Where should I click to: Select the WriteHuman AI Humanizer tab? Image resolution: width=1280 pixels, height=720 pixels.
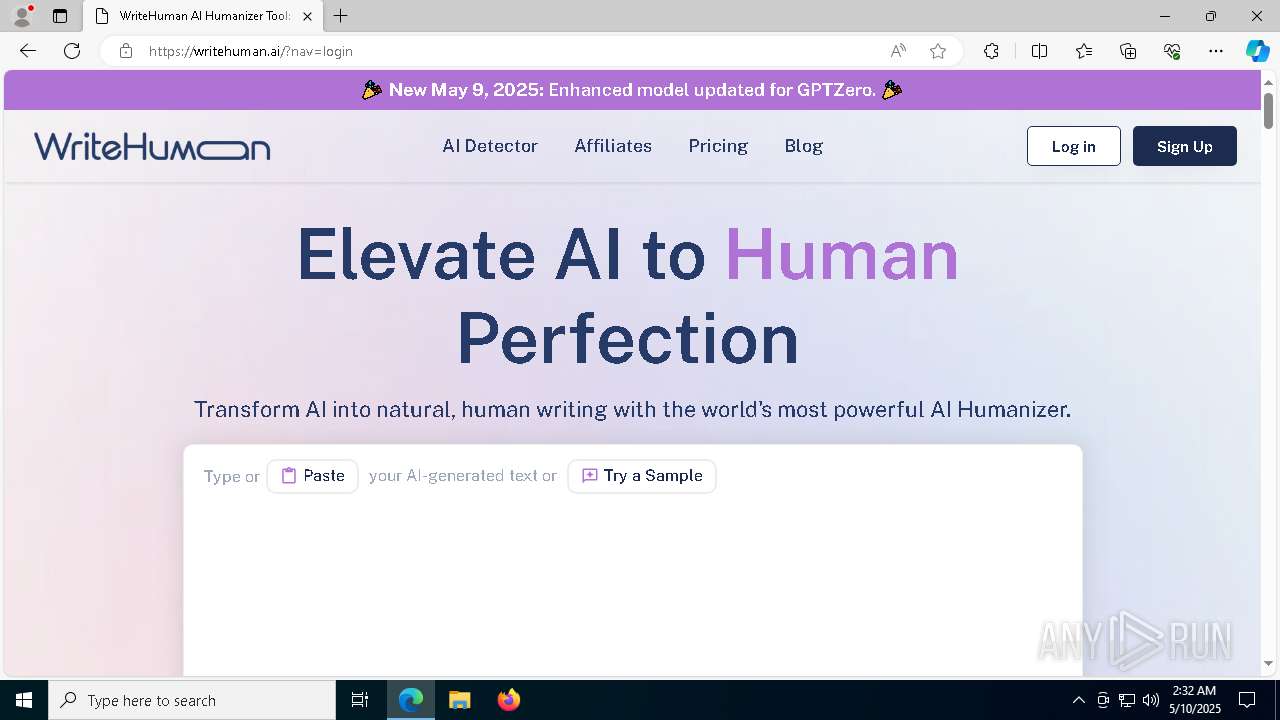click(203, 16)
